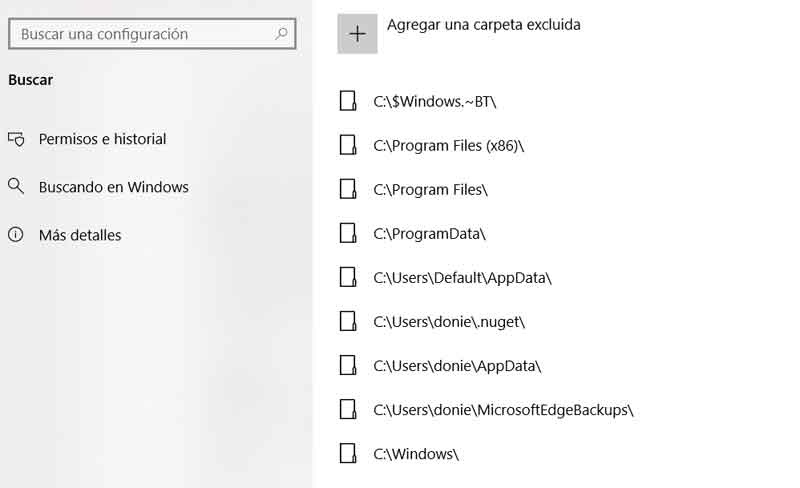Screen dimensions: 800x488
Task: Select the C:\Users\donie\AppData\ entry
Action: (x=457, y=365)
